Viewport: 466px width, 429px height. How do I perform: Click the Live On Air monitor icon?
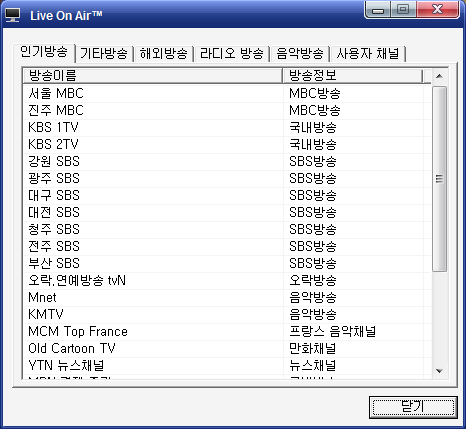tap(13, 15)
